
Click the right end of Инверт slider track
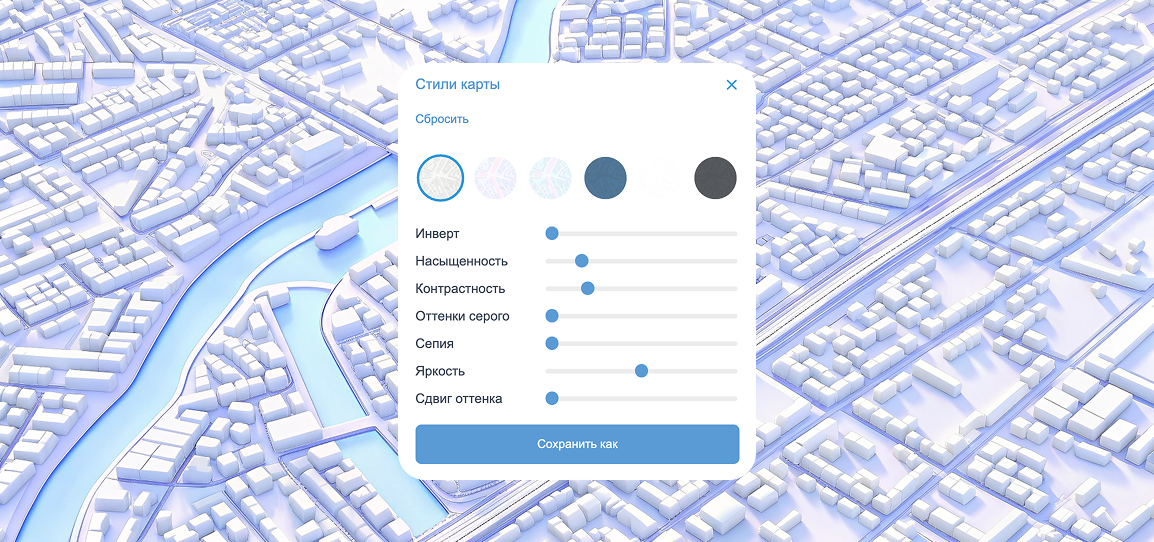(x=734, y=233)
